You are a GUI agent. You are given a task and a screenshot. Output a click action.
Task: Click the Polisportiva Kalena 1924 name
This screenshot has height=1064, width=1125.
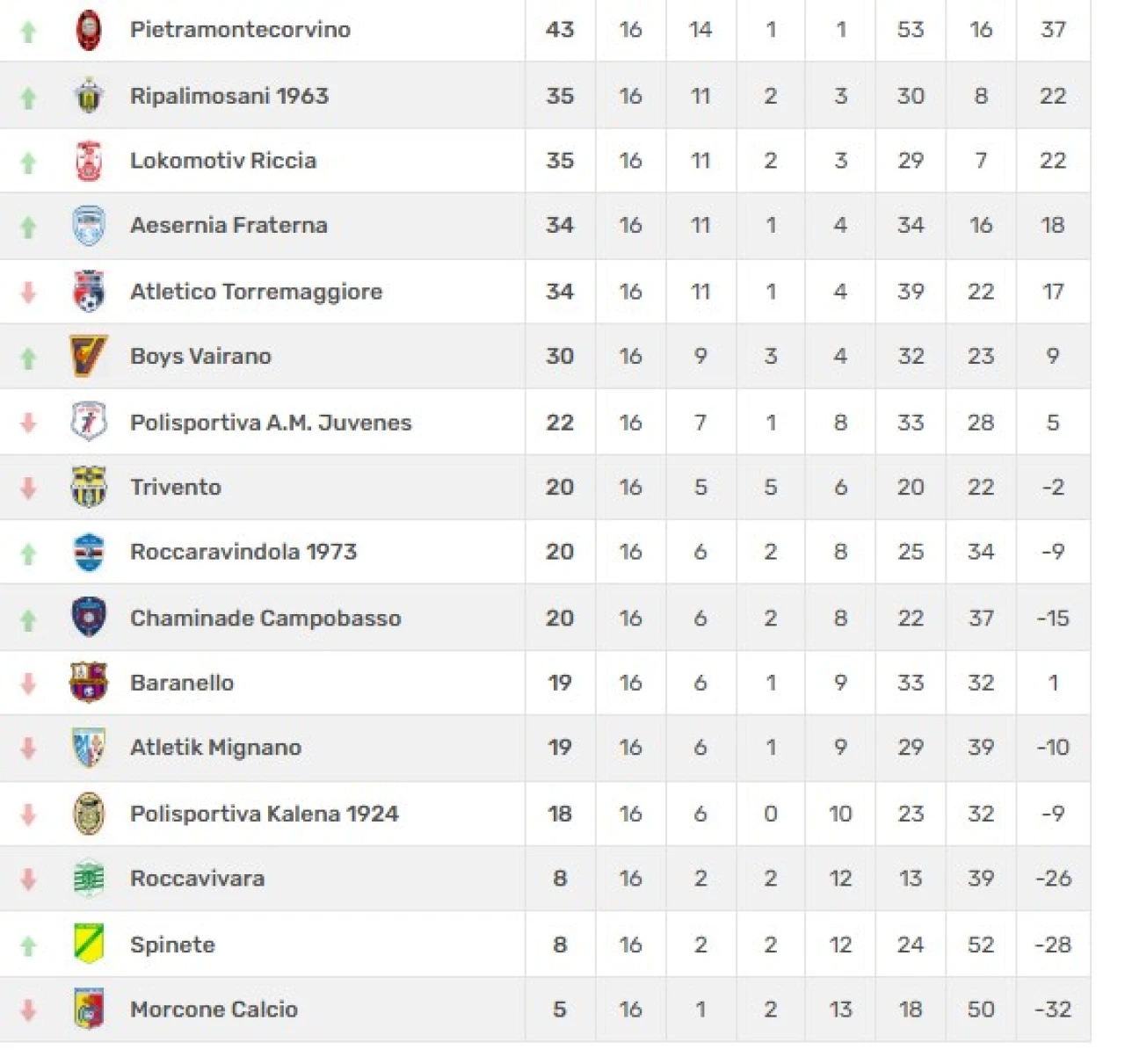tap(264, 814)
